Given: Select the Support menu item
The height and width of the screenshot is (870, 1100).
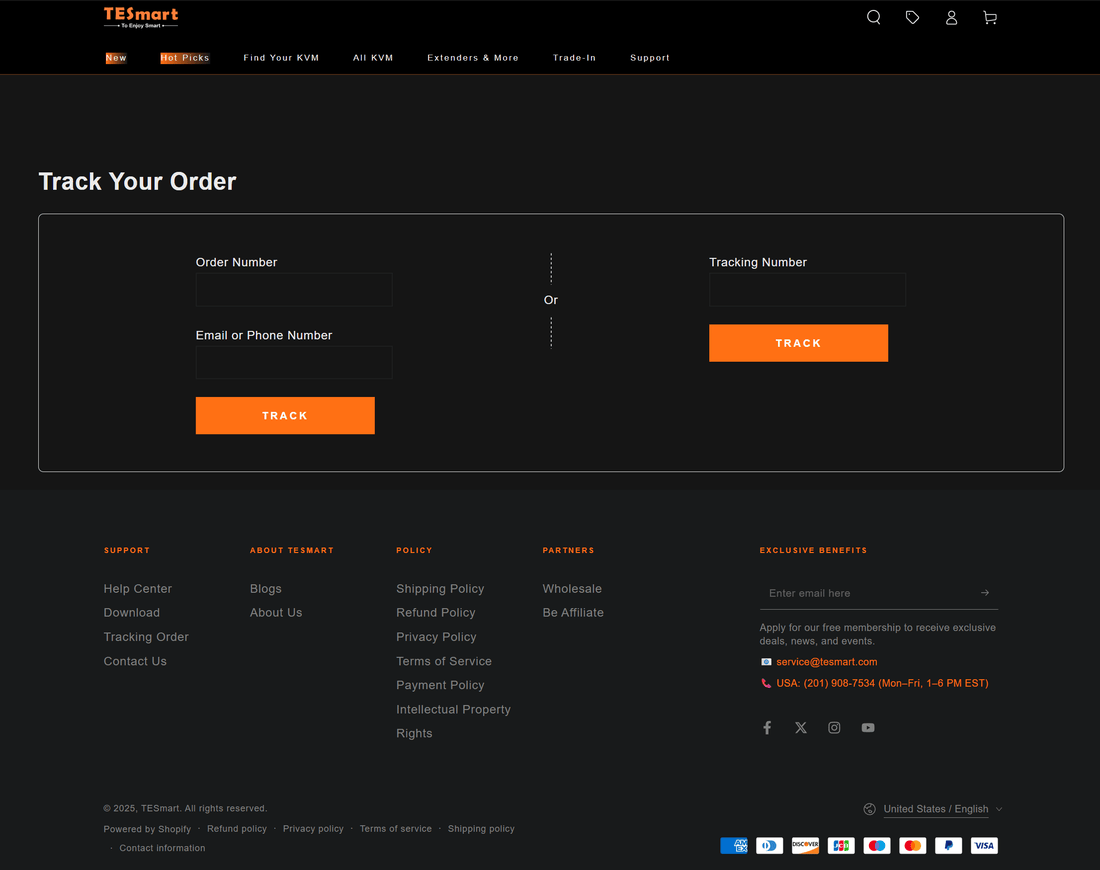Looking at the screenshot, I should [650, 58].
